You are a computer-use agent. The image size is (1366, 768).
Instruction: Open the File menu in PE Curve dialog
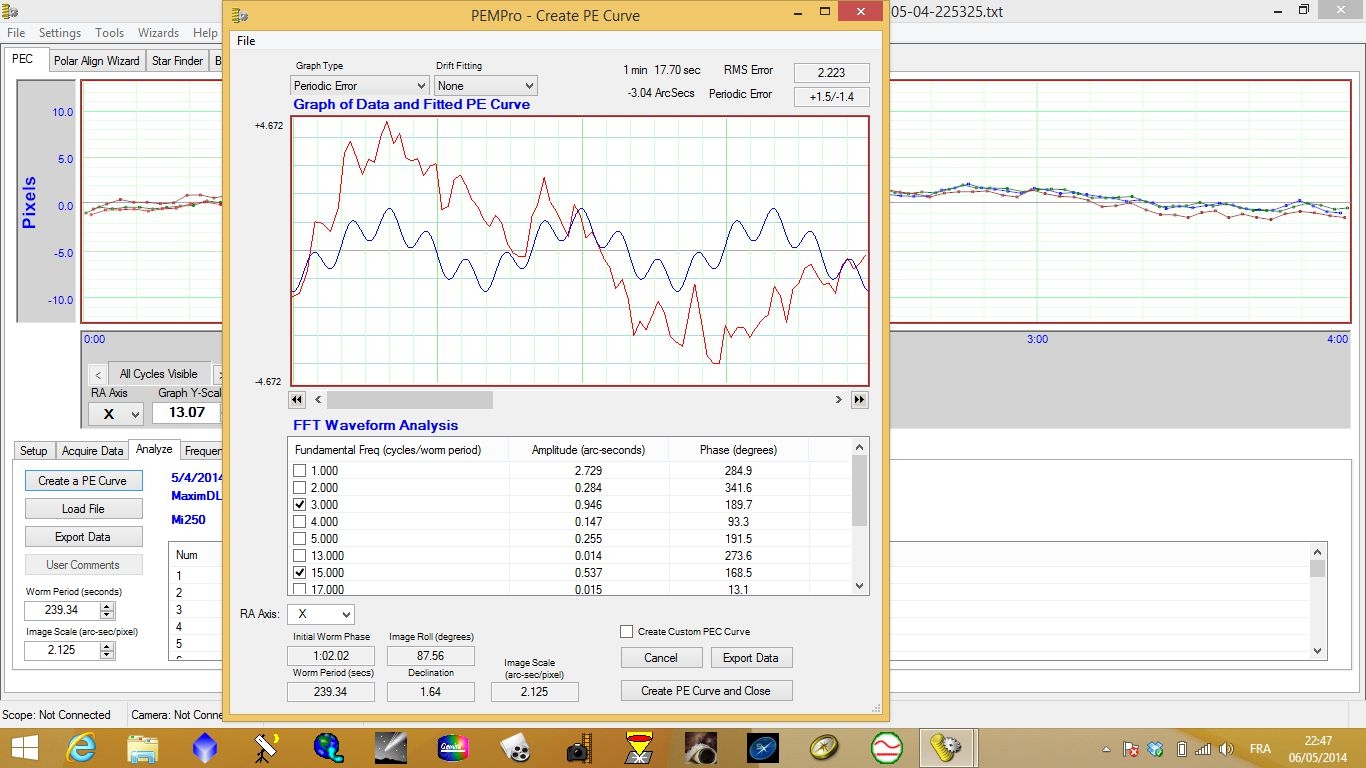tap(246, 41)
